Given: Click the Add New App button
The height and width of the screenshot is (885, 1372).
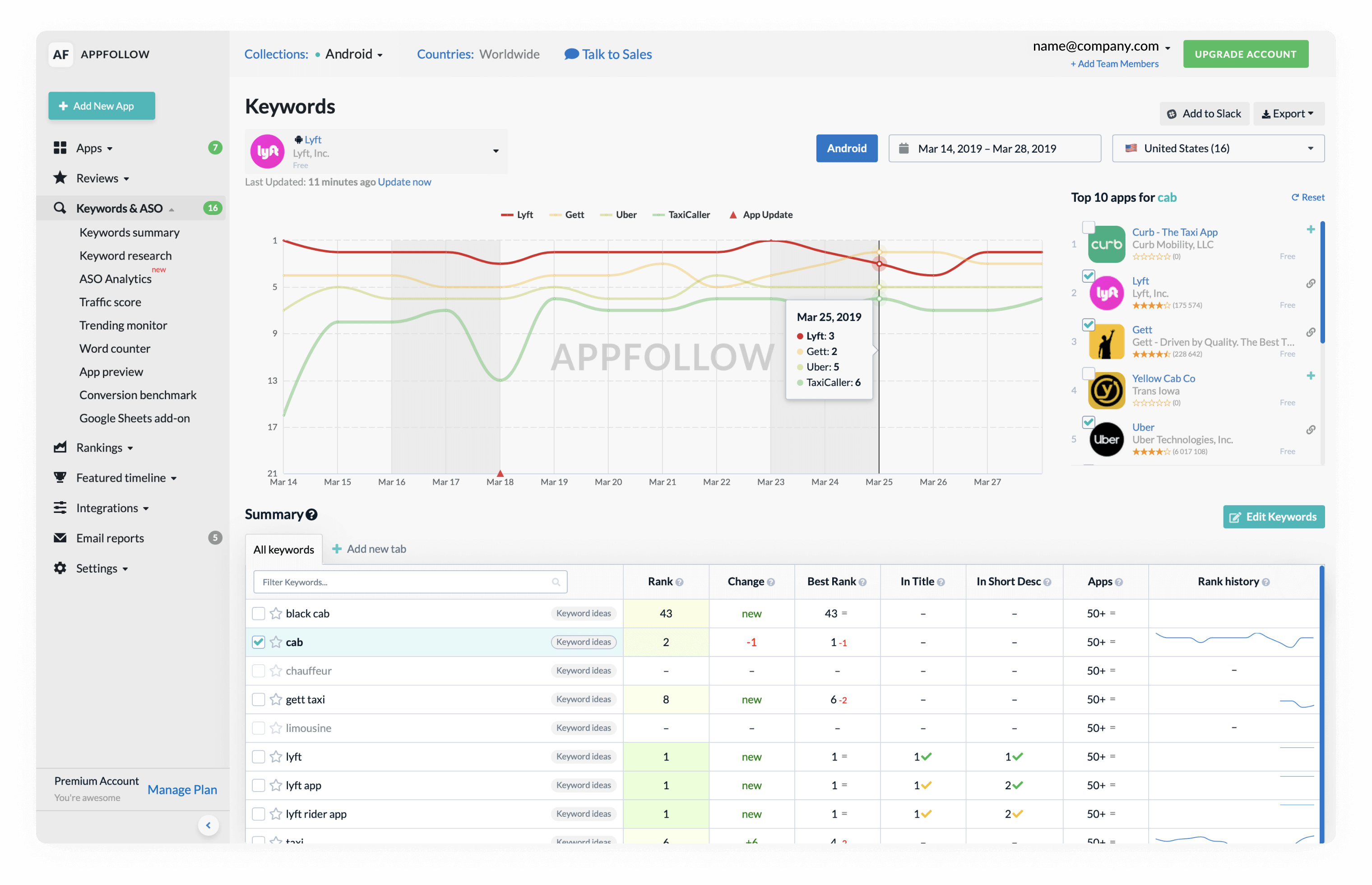Looking at the screenshot, I should coord(102,106).
